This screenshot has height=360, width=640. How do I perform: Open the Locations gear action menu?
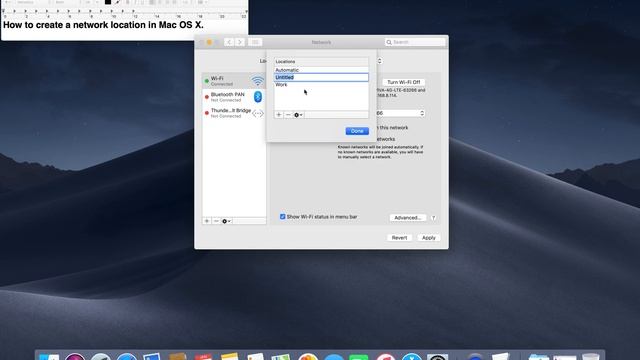[298, 115]
